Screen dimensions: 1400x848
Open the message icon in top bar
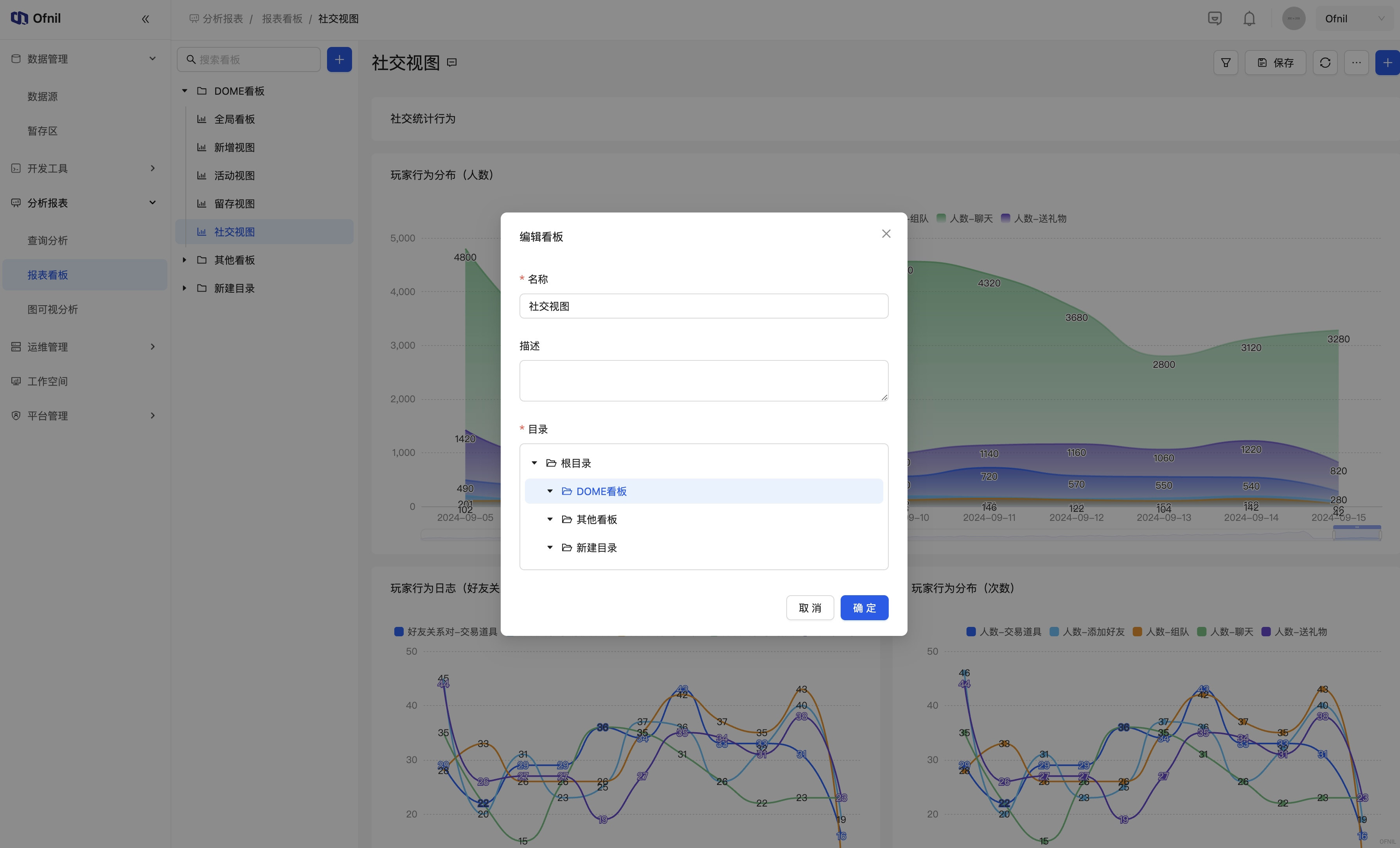(1214, 19)
